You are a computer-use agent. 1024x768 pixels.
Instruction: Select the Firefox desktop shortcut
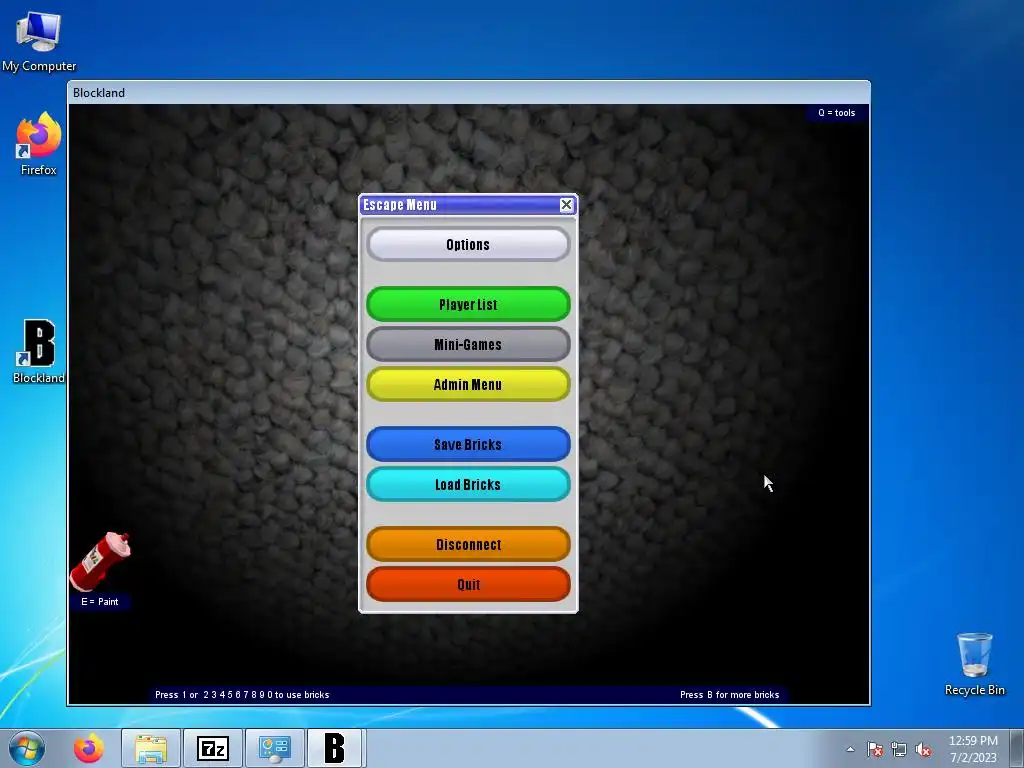[x=39, y=144]
